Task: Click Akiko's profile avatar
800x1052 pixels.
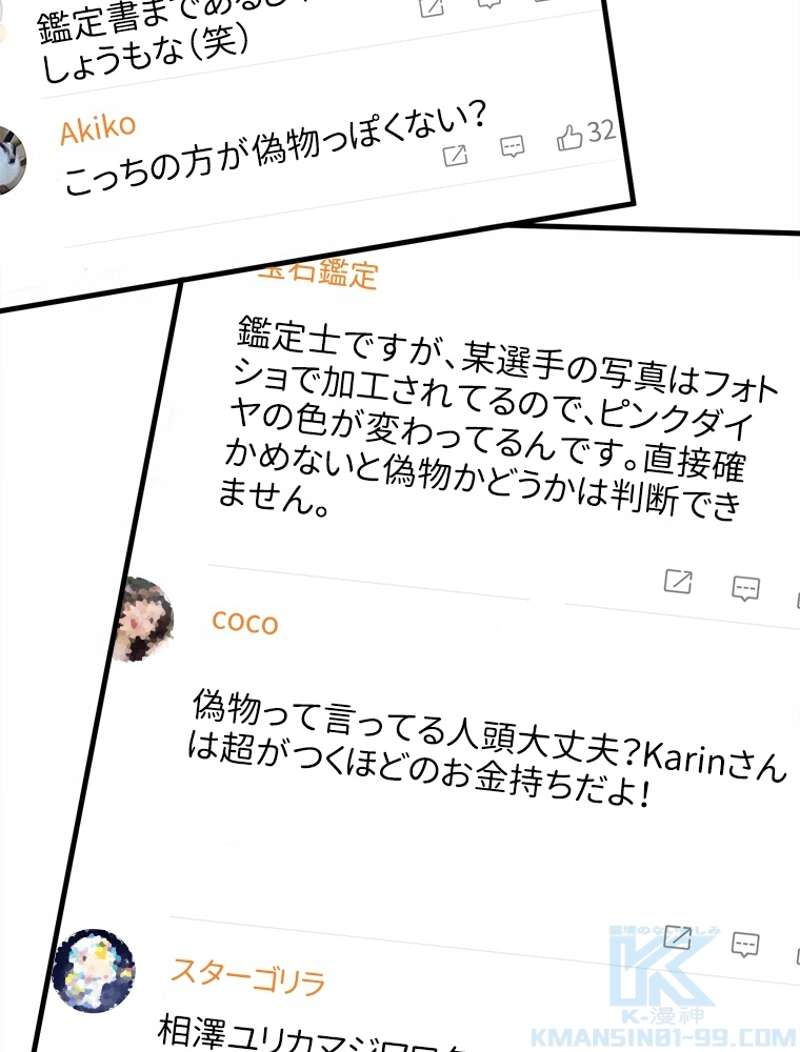Action: [9, 160]
